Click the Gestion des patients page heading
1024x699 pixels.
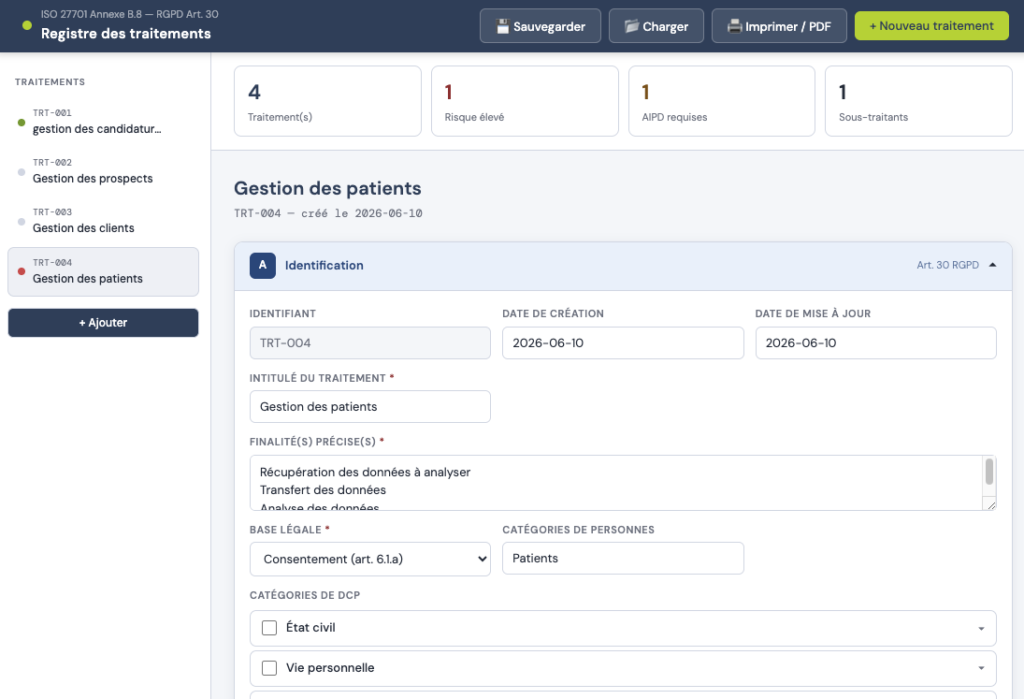tap(327, 188)
